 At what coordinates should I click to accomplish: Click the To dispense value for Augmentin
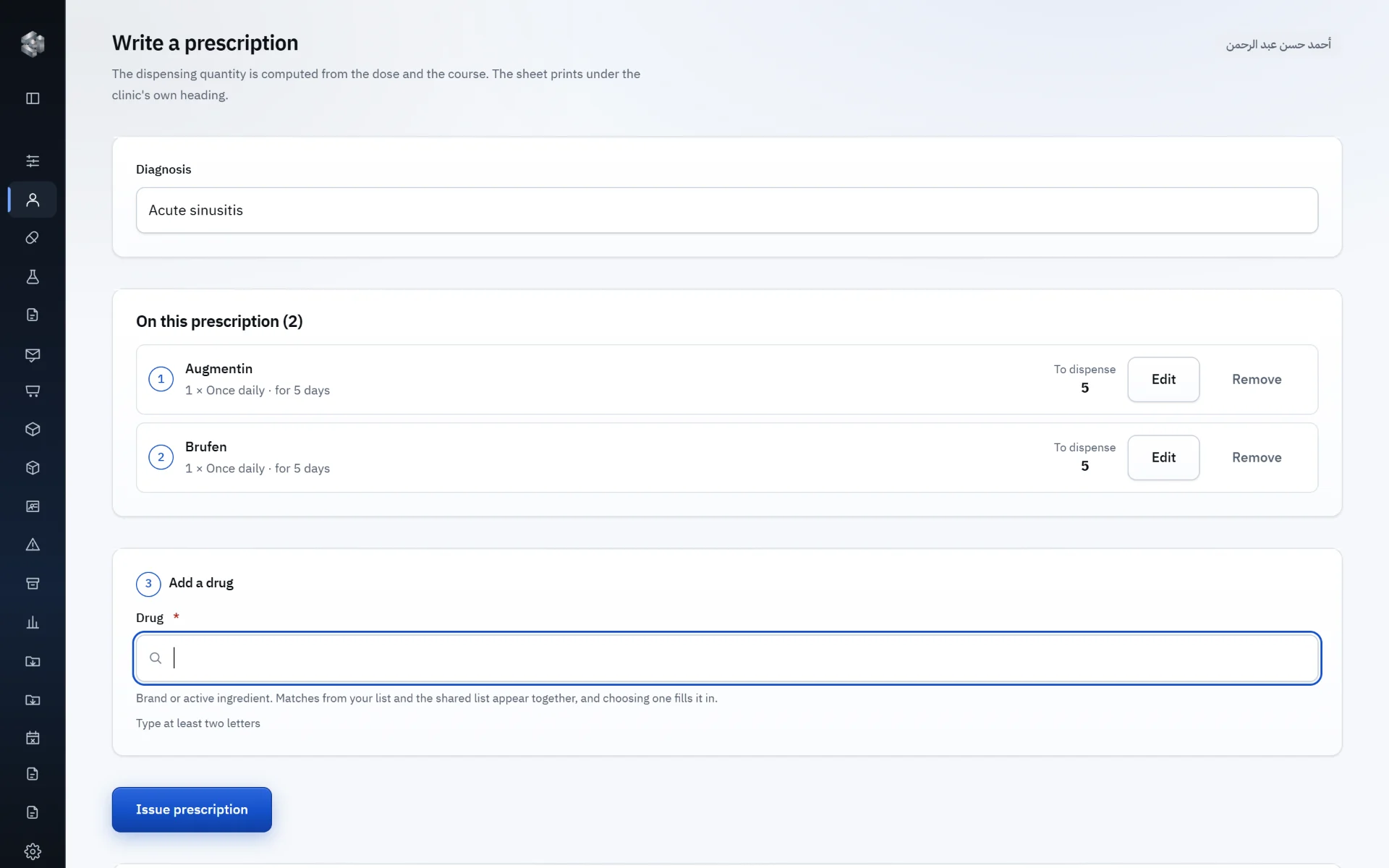(1084, 388)
